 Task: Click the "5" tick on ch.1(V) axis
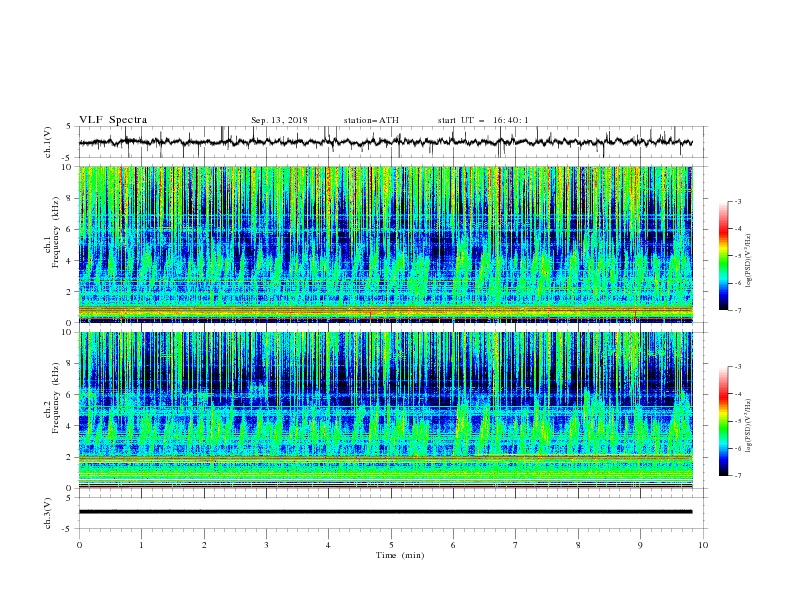(69, 126)
